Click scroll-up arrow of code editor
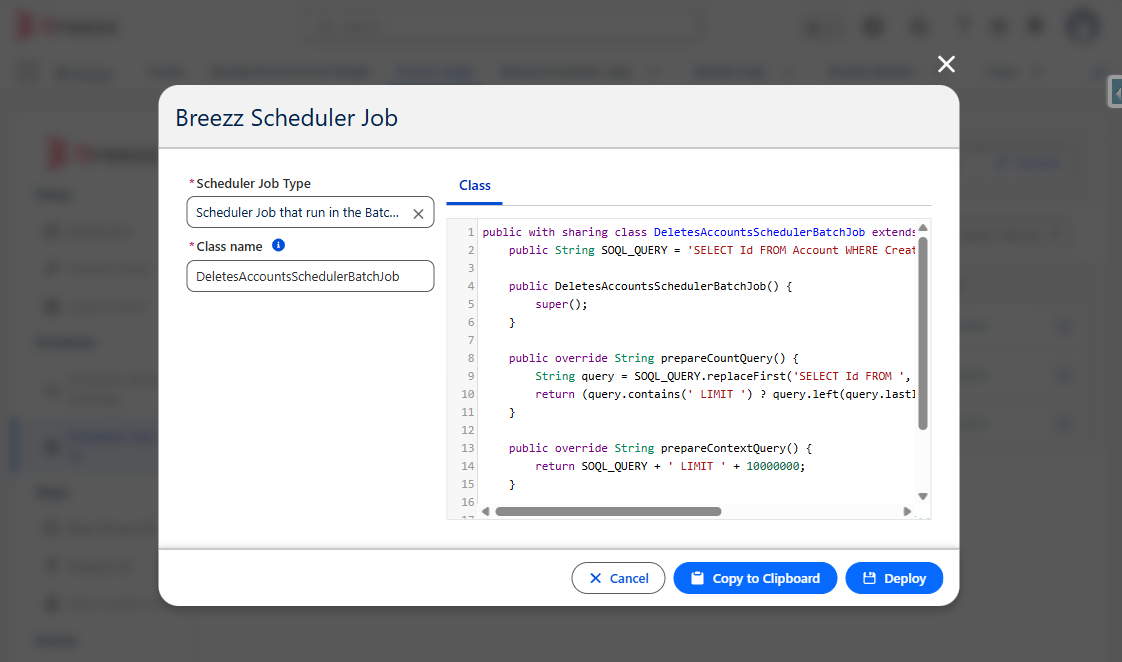1122x662 pixels. click(923, 228)
